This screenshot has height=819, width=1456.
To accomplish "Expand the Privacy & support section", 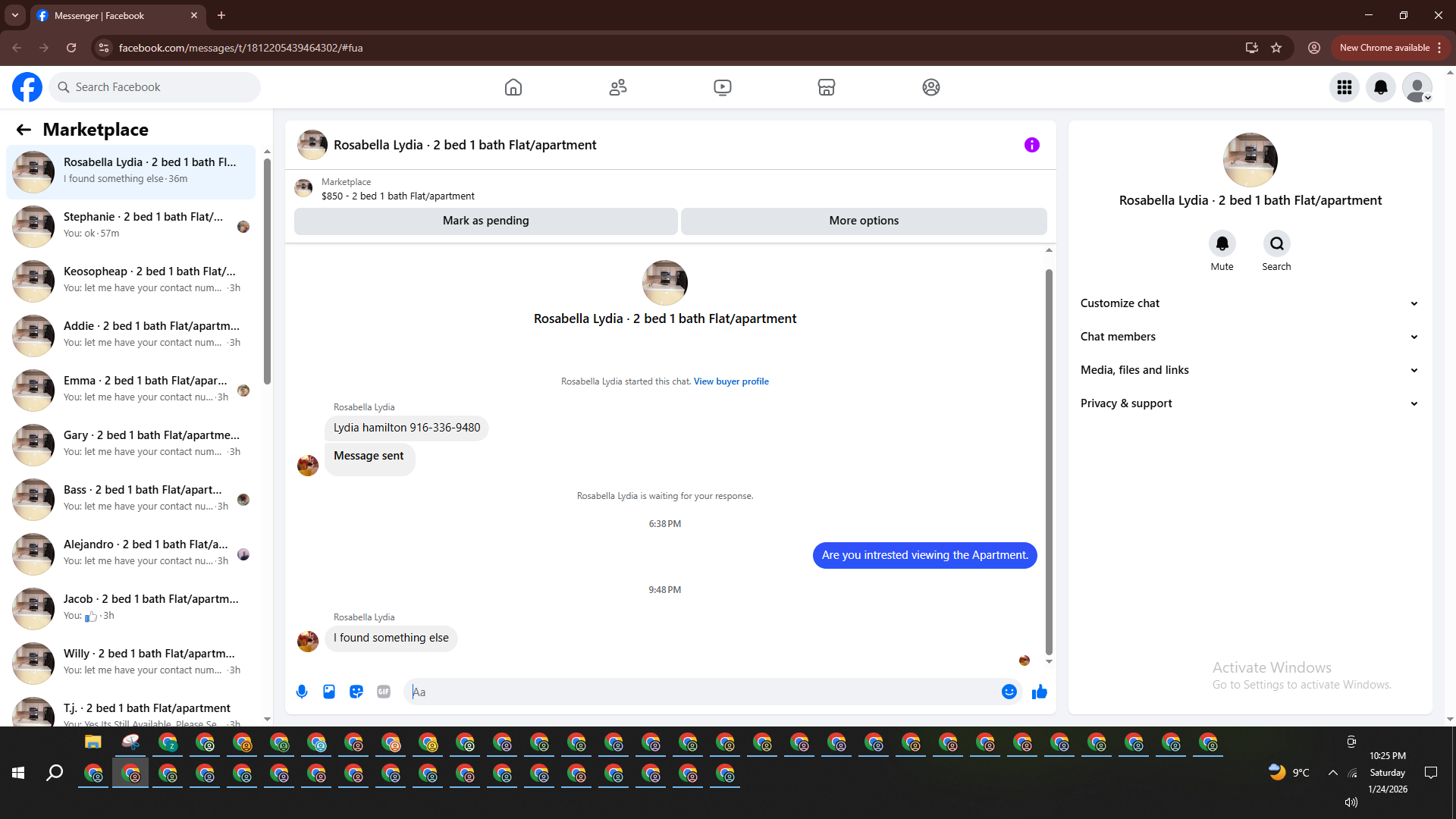I will point(1249,403).
